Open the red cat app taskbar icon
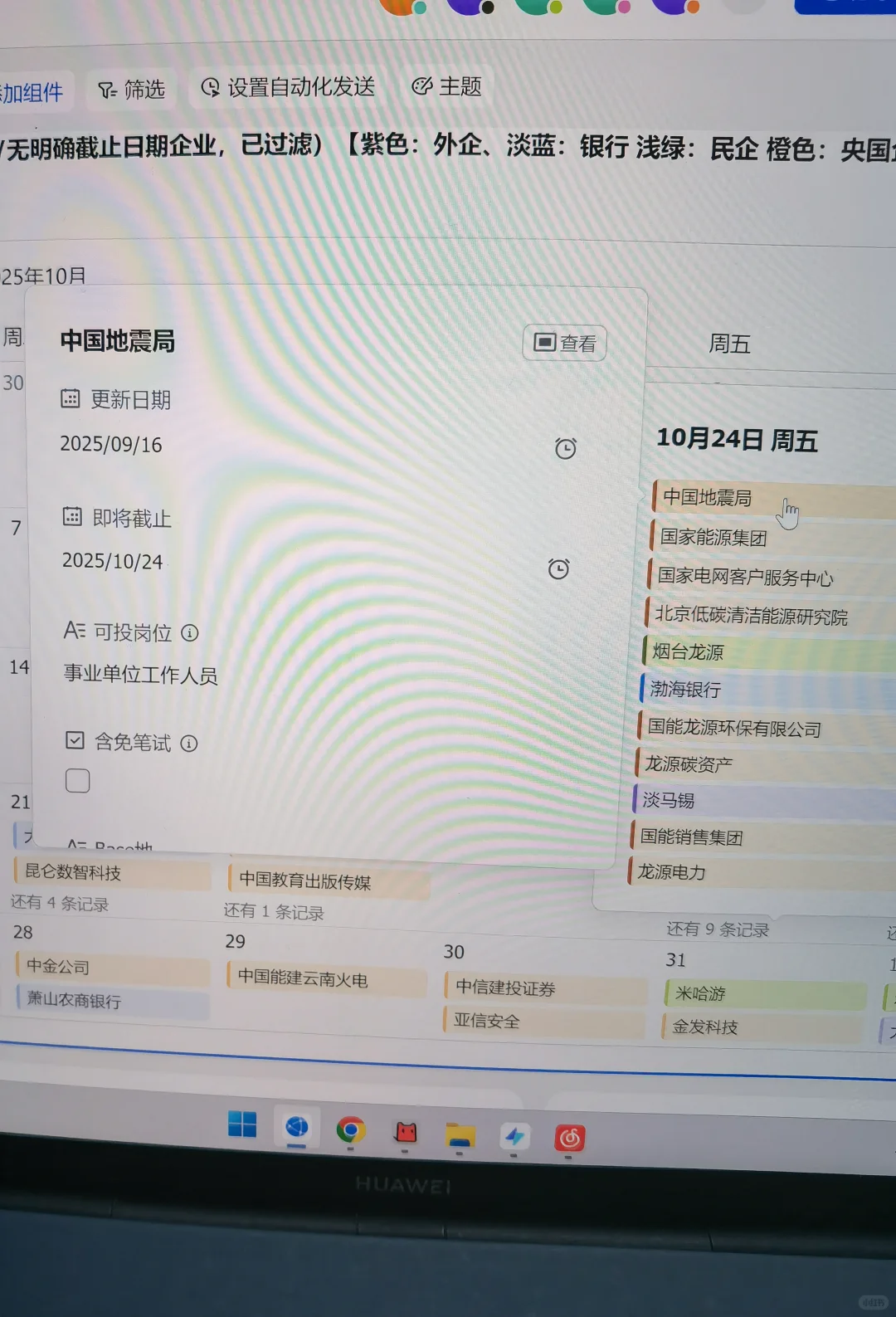 click(x=406, y=1132)
